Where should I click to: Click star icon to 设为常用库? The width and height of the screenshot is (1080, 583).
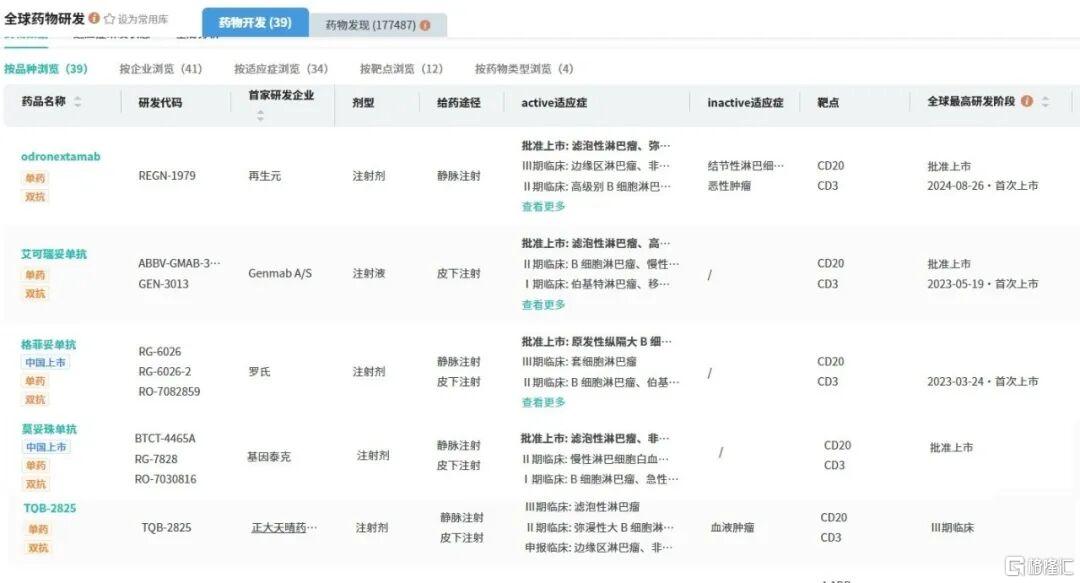click(x=109, y=19)
